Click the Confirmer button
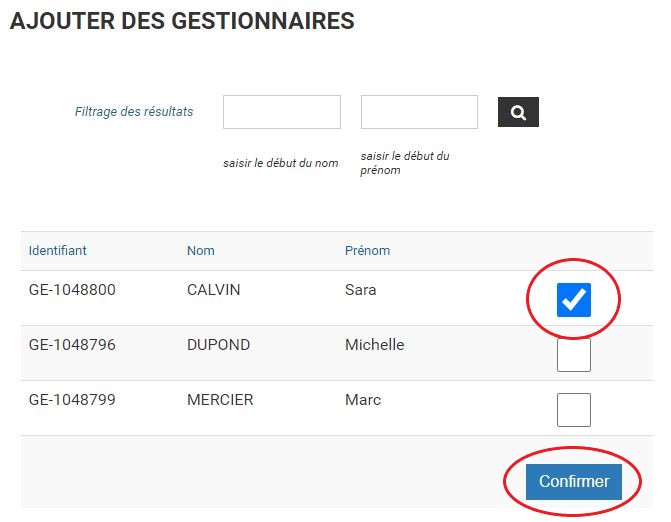 [573, 482]
